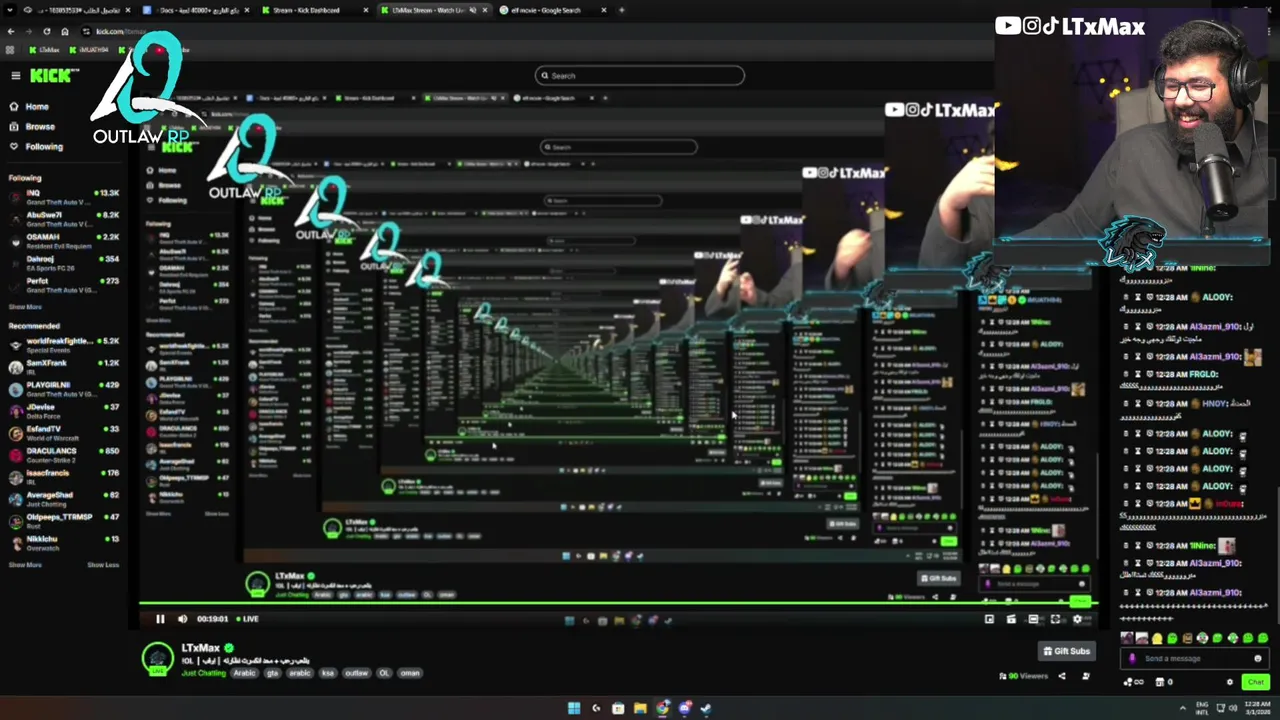Open Perfct channel in the sidebar
This screenshot has width=1280, height=720.
(64, 284)
